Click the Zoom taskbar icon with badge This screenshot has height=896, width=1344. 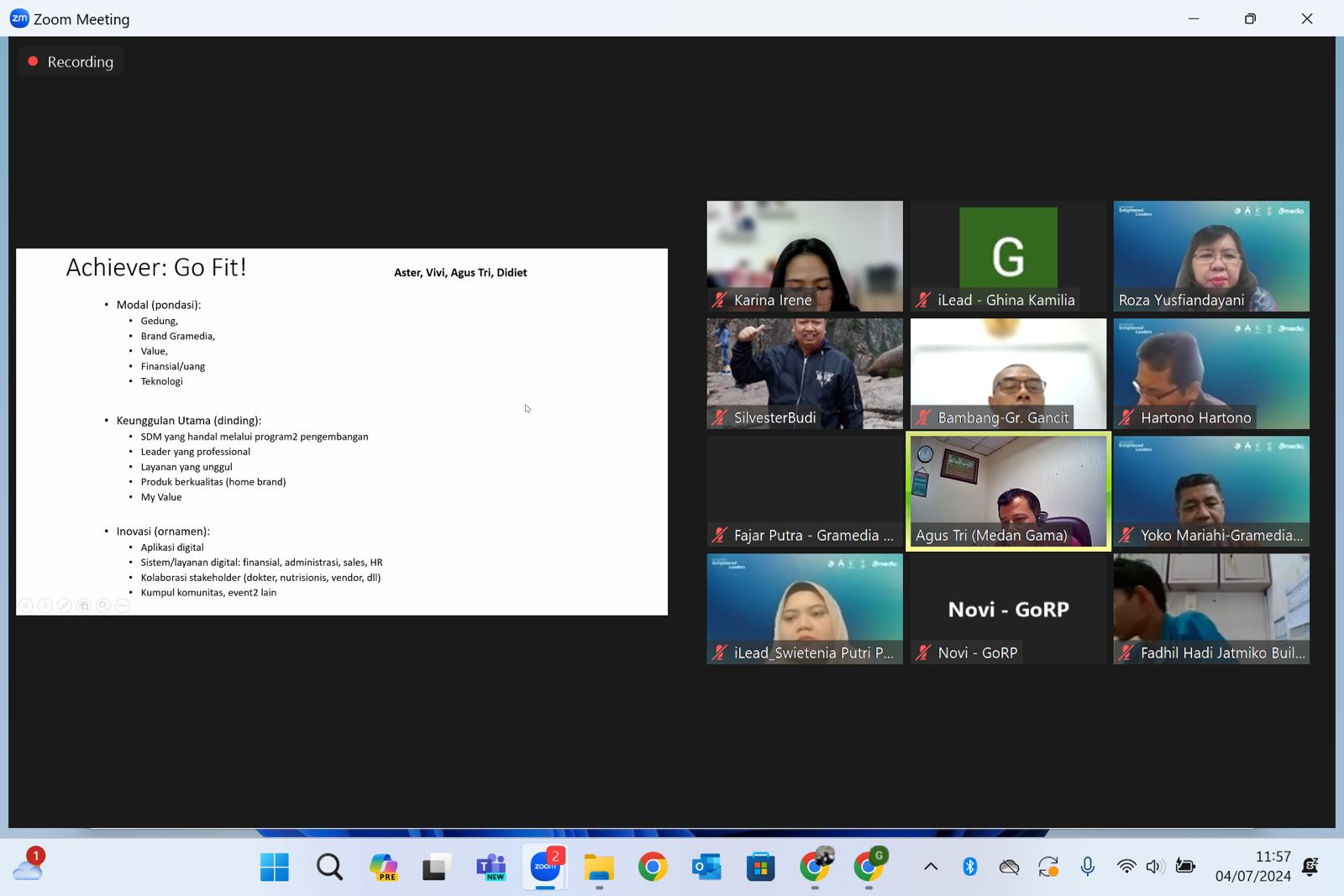tap(545, 867)
